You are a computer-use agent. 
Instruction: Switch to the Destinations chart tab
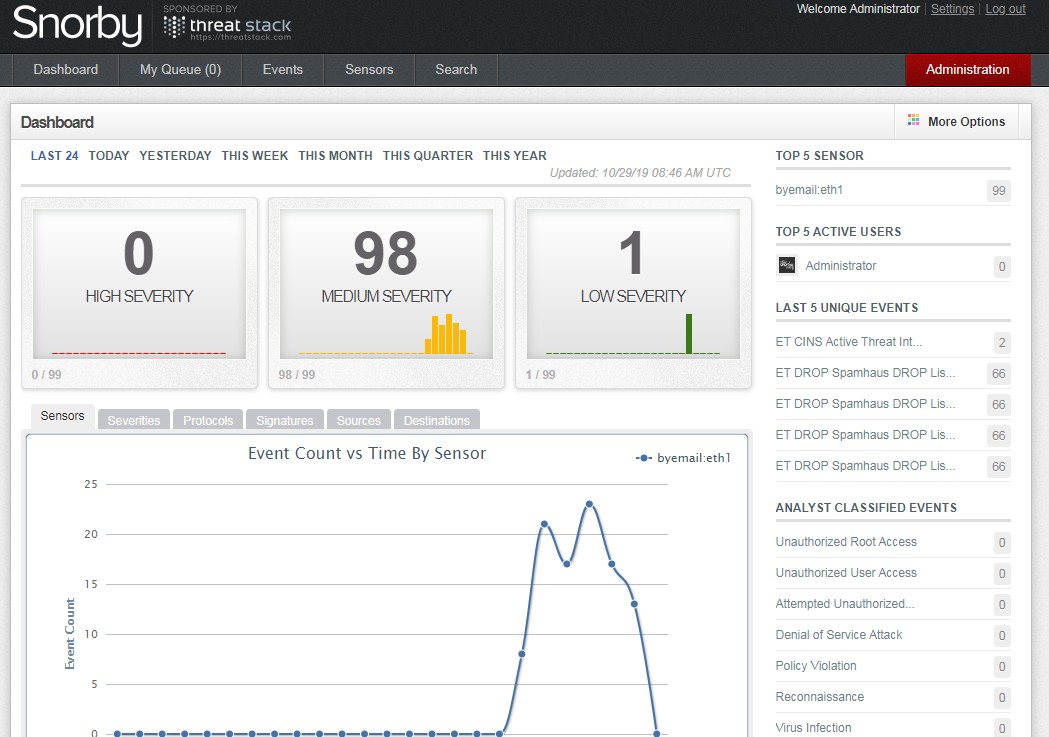437,420
